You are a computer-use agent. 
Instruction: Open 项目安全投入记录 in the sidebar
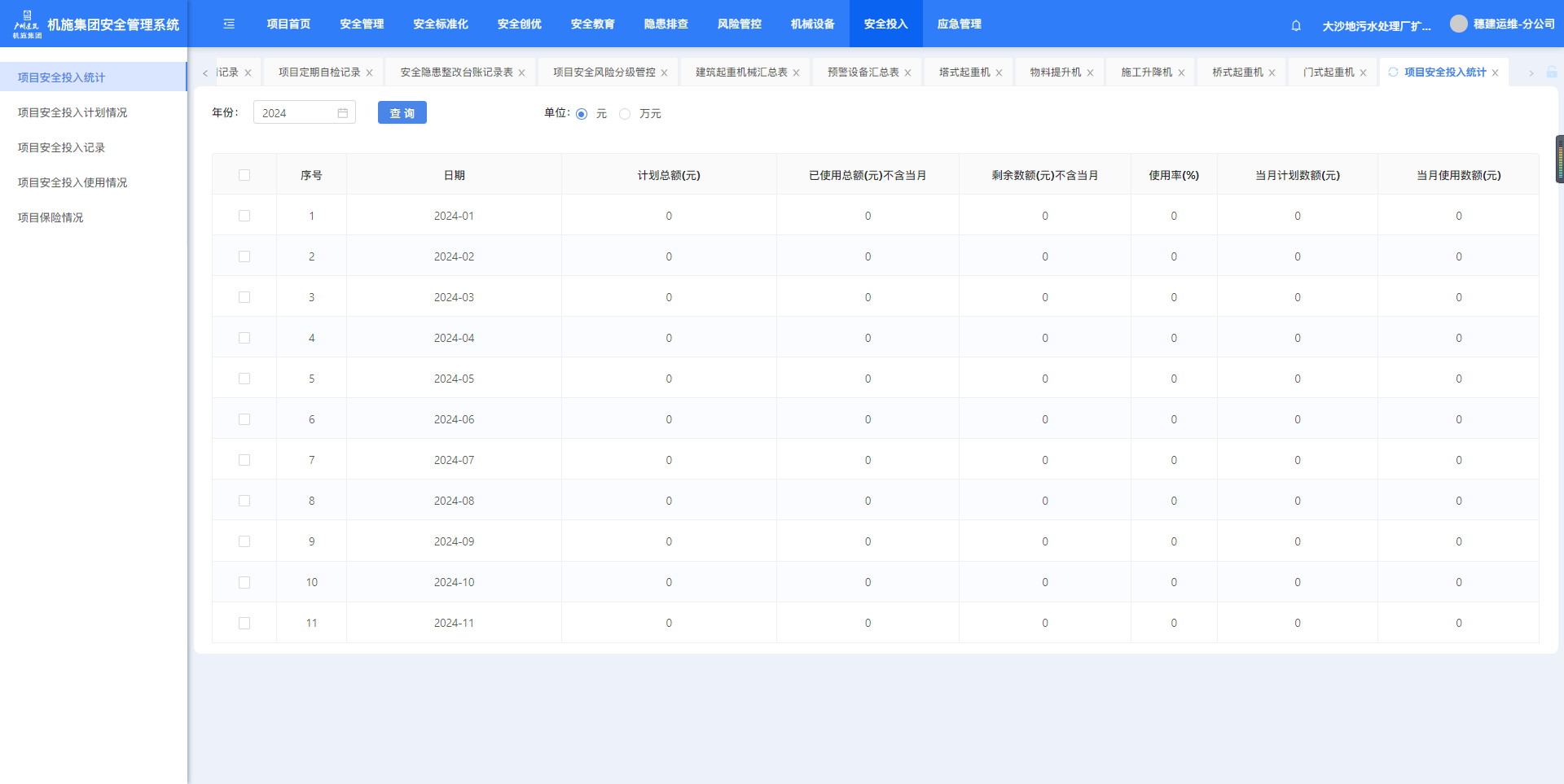click(62, 147)
